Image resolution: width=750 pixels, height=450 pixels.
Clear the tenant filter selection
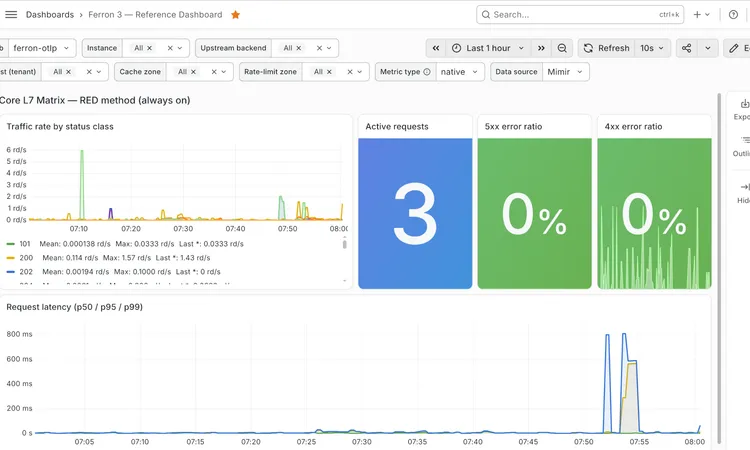(x=89, y=72)
